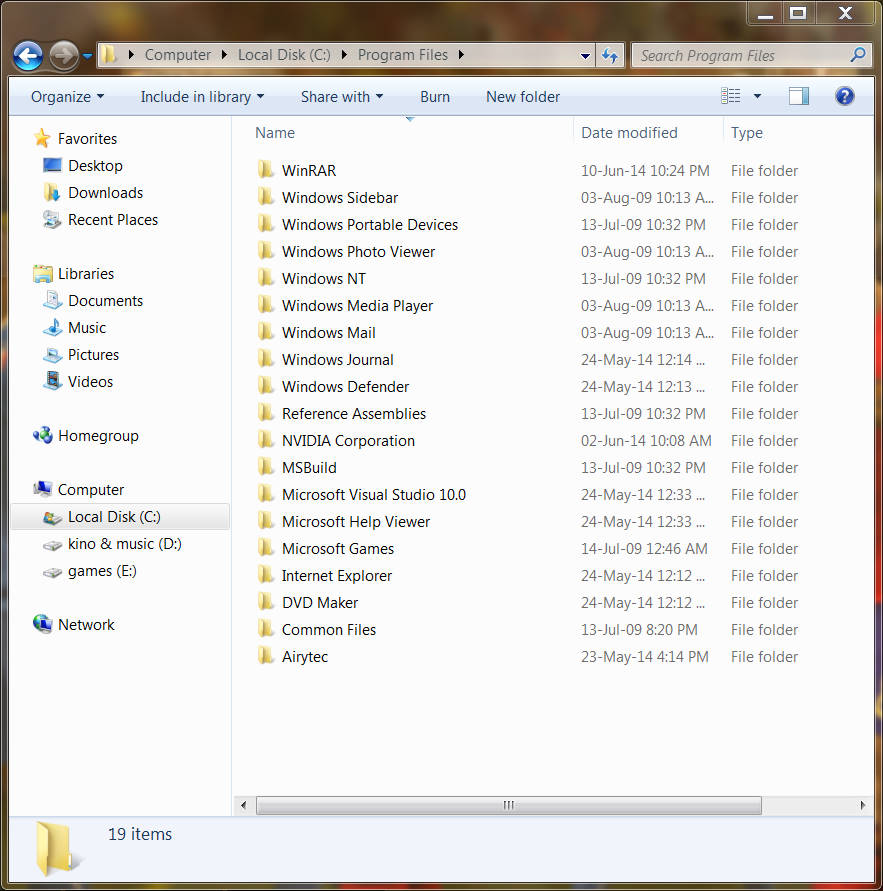Select Reference Assemblies folder icon

coord(265,413)
